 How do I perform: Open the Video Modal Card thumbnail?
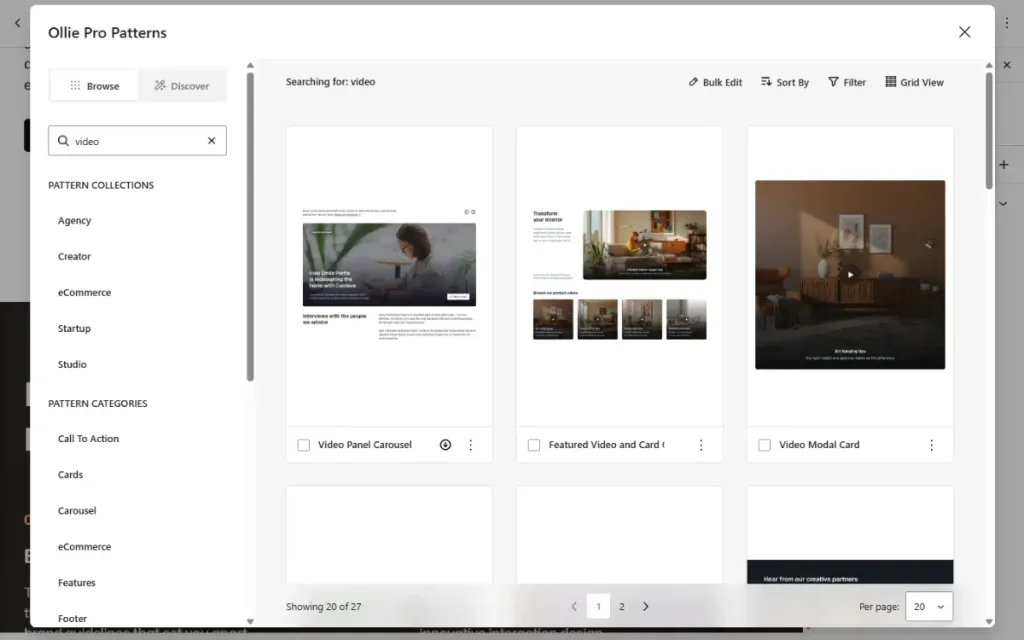point(850,276)
